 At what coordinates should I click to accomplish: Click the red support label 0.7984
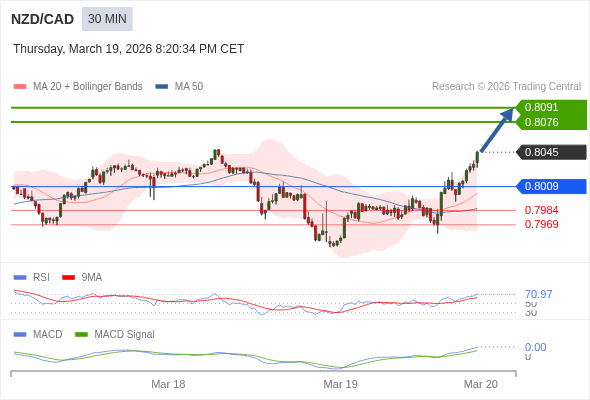click(541, 210)
